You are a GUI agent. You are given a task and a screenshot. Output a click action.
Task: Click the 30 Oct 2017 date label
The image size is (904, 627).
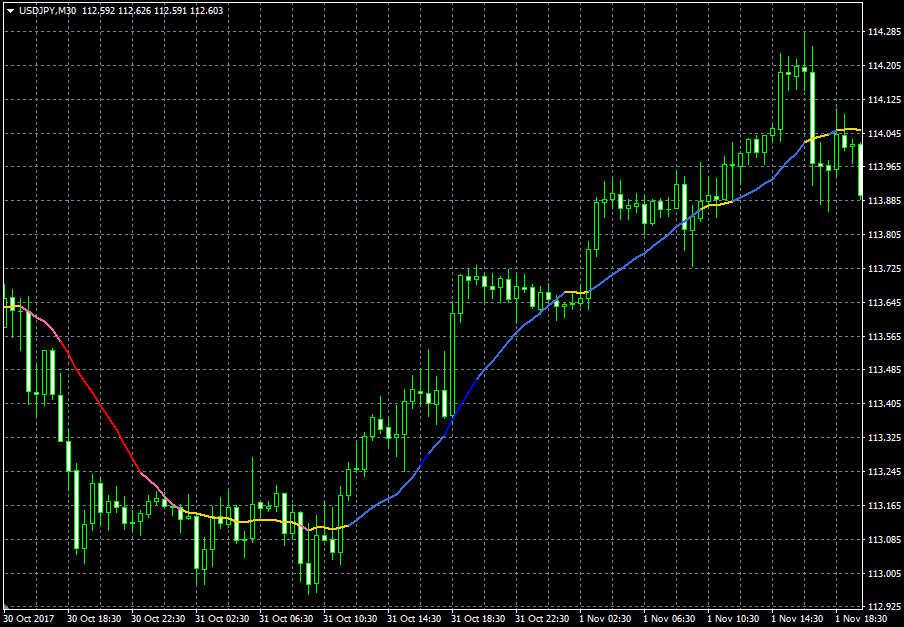point(29,618)
